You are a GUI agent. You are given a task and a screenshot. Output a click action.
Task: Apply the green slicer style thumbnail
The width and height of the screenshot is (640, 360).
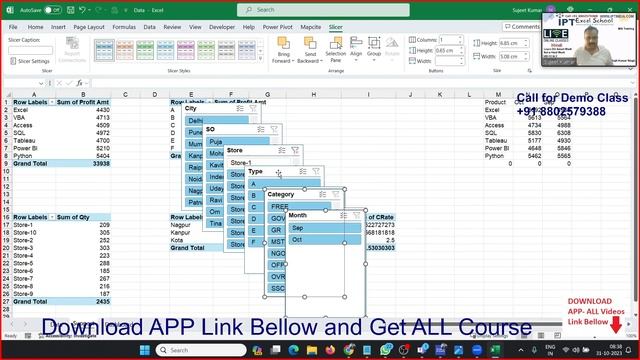pos(145,50)
